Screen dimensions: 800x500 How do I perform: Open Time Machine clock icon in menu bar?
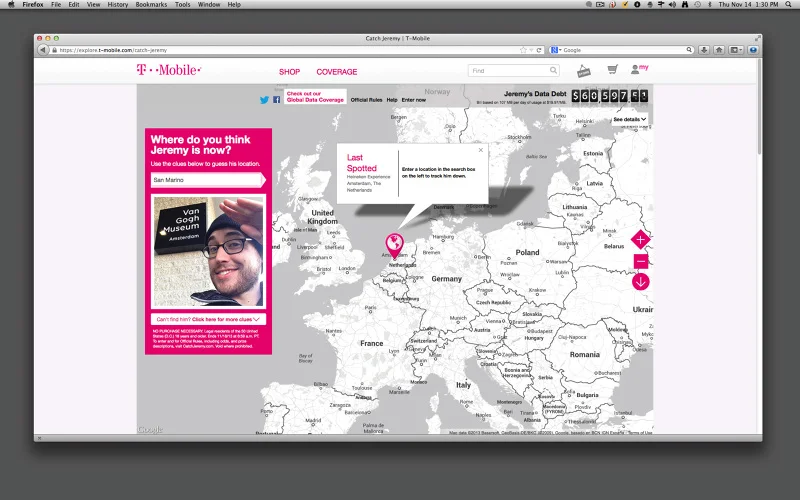tap(697, 5)
